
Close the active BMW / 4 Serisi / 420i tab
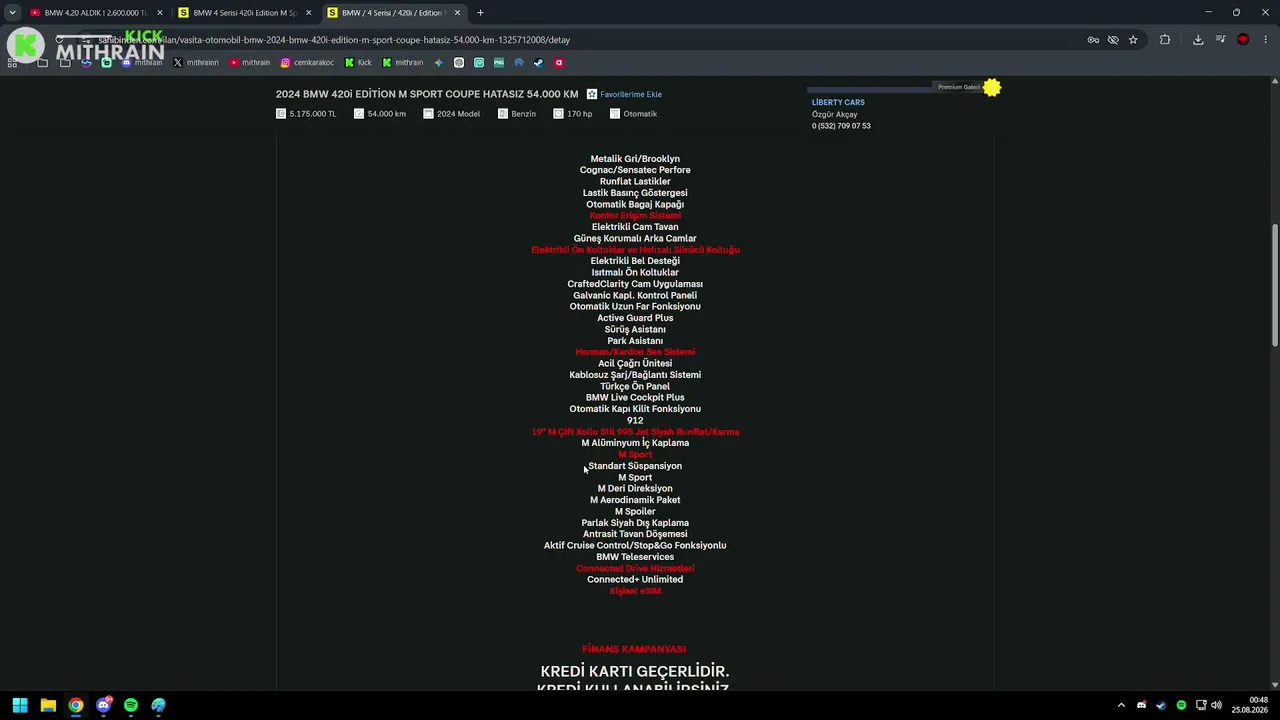(x=457, y=13)
